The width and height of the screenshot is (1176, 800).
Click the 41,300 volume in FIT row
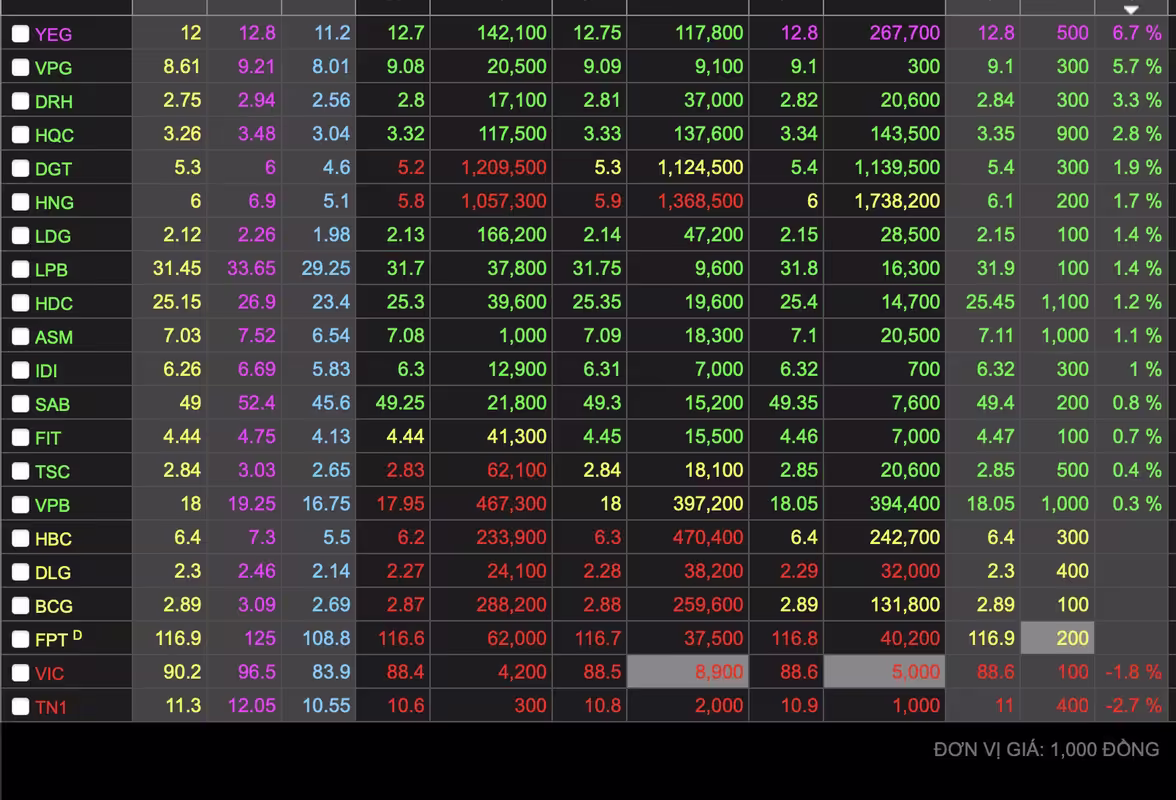tap(517, 436)
